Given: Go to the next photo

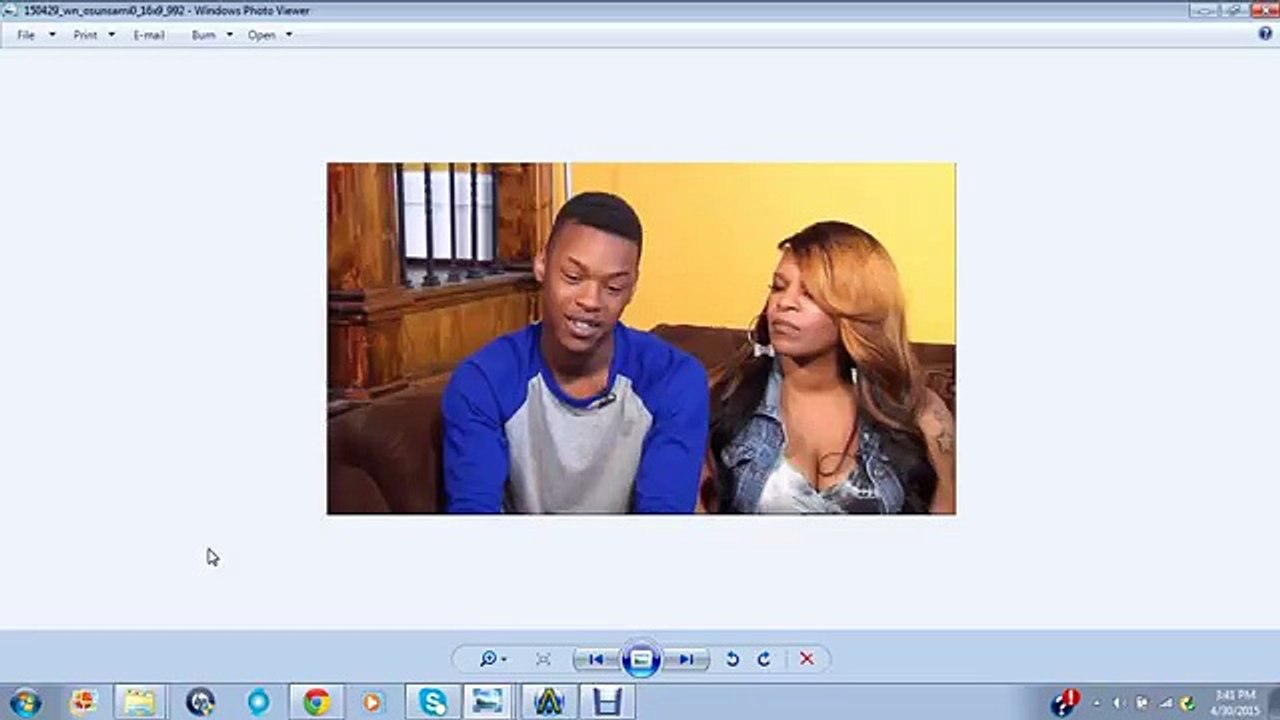Looking at the screenshot, I should pos(686,659).
